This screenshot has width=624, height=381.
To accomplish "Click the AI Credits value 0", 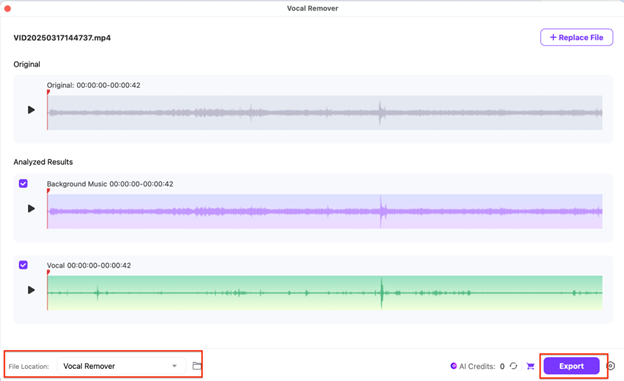I will pos(502,366).
